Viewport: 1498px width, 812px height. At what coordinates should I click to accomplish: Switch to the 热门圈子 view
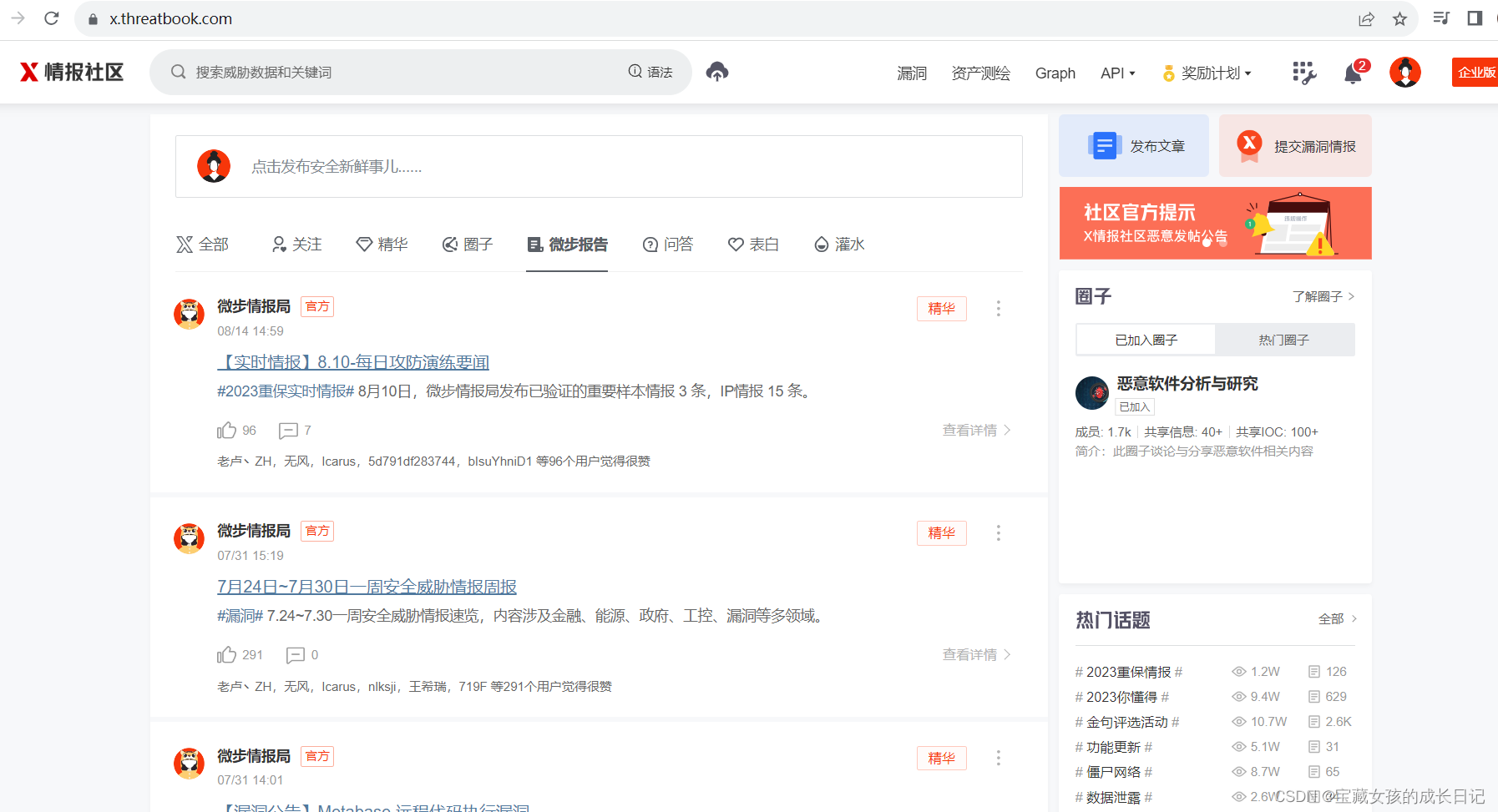click(x=1283, y=340)
